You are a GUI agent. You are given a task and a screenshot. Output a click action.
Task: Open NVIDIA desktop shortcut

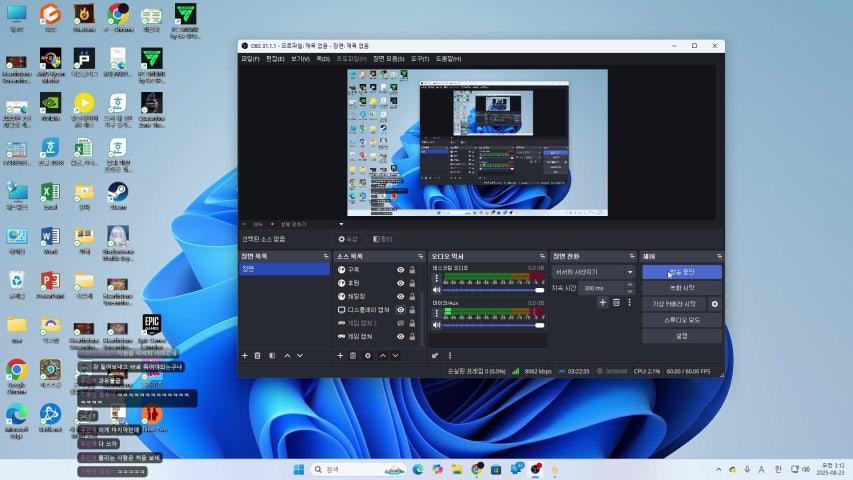click(50, 107)
